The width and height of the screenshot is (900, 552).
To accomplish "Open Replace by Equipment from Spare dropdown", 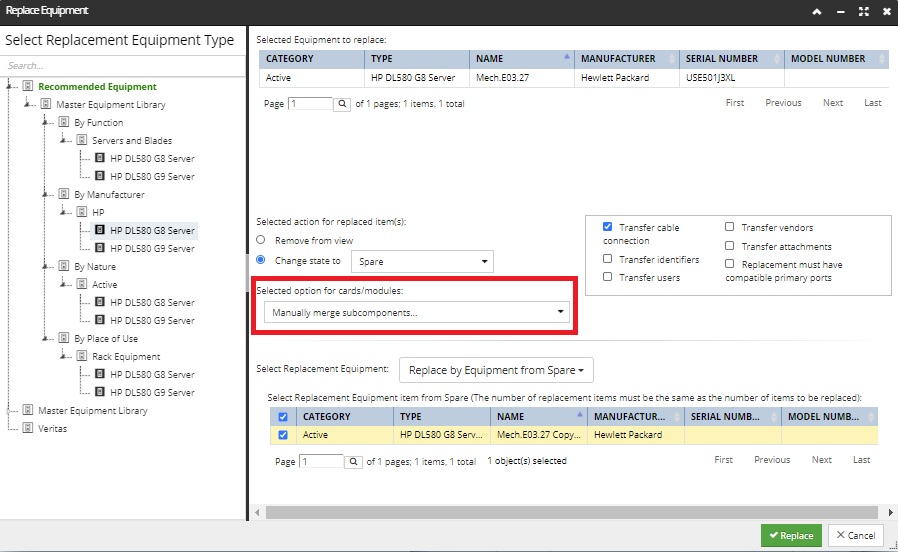I will [x=496, y=370].
